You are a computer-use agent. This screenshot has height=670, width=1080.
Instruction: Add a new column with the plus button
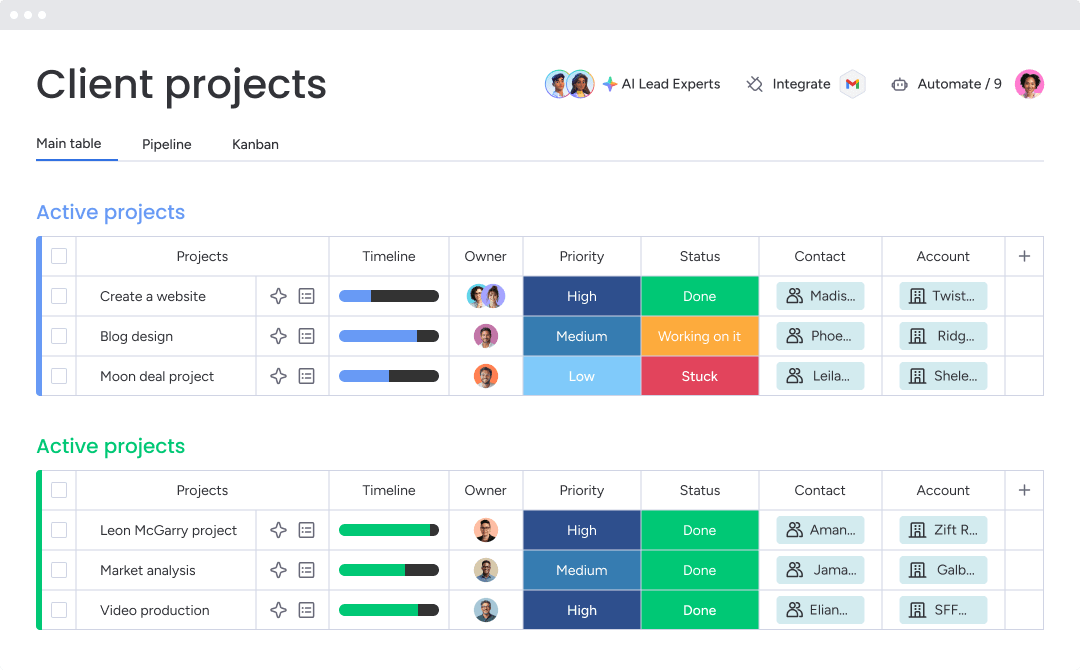(1024, 256)
